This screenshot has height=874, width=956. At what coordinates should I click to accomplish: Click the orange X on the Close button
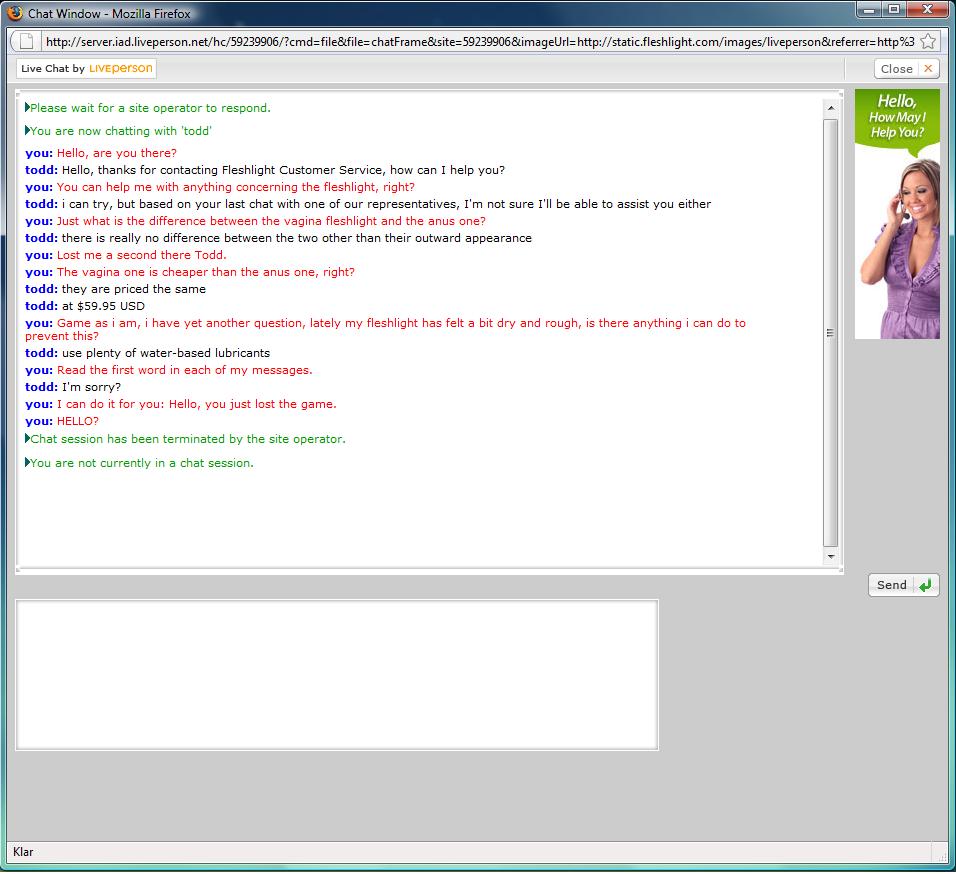[927, 69]
